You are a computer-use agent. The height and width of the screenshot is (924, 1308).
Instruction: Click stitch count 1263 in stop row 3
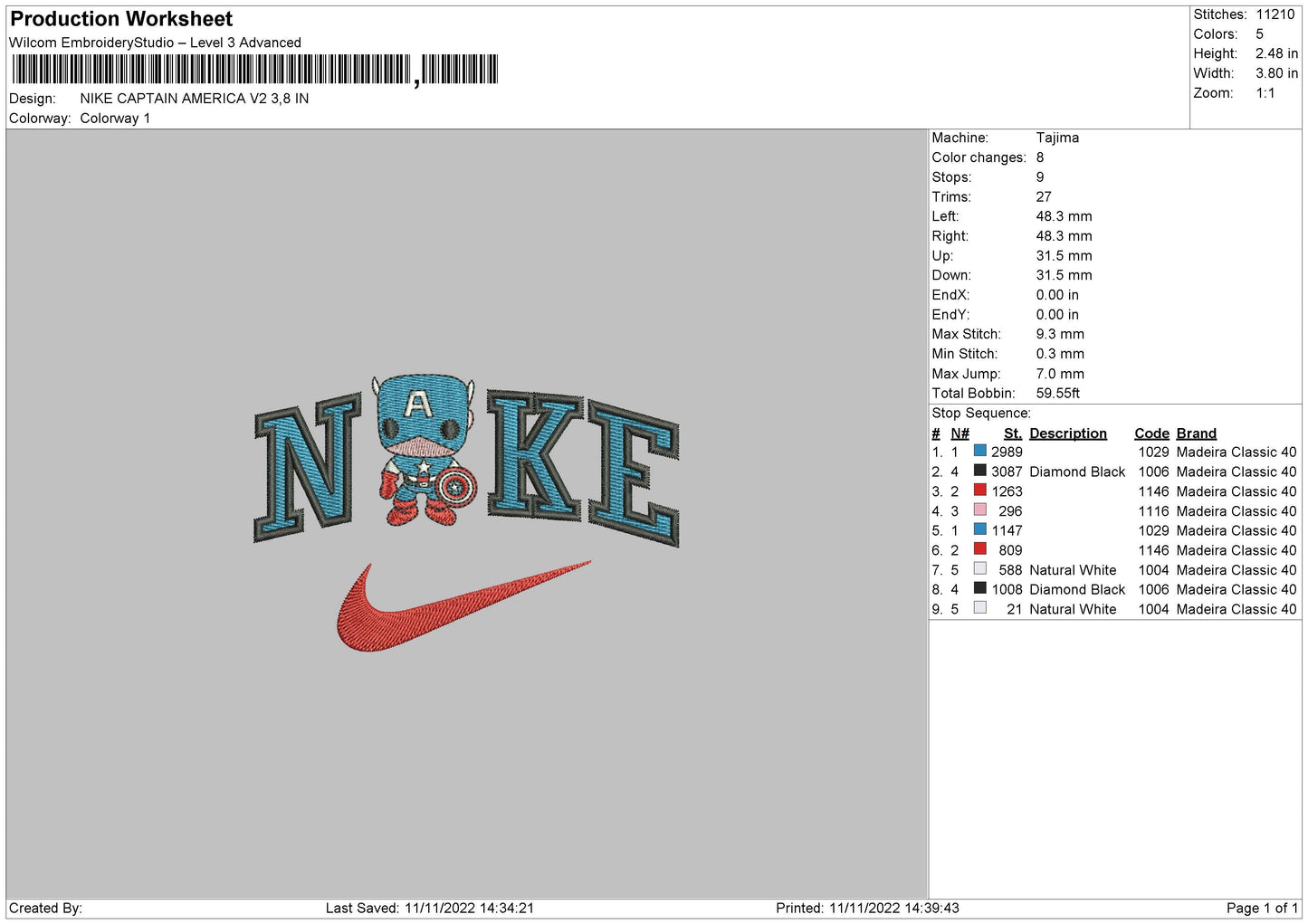(1007, 491)
